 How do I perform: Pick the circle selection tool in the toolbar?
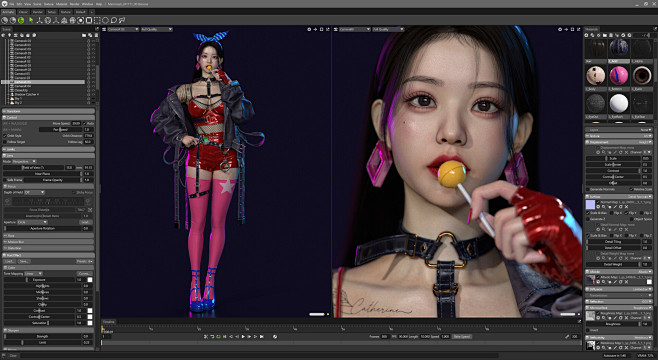105,20
